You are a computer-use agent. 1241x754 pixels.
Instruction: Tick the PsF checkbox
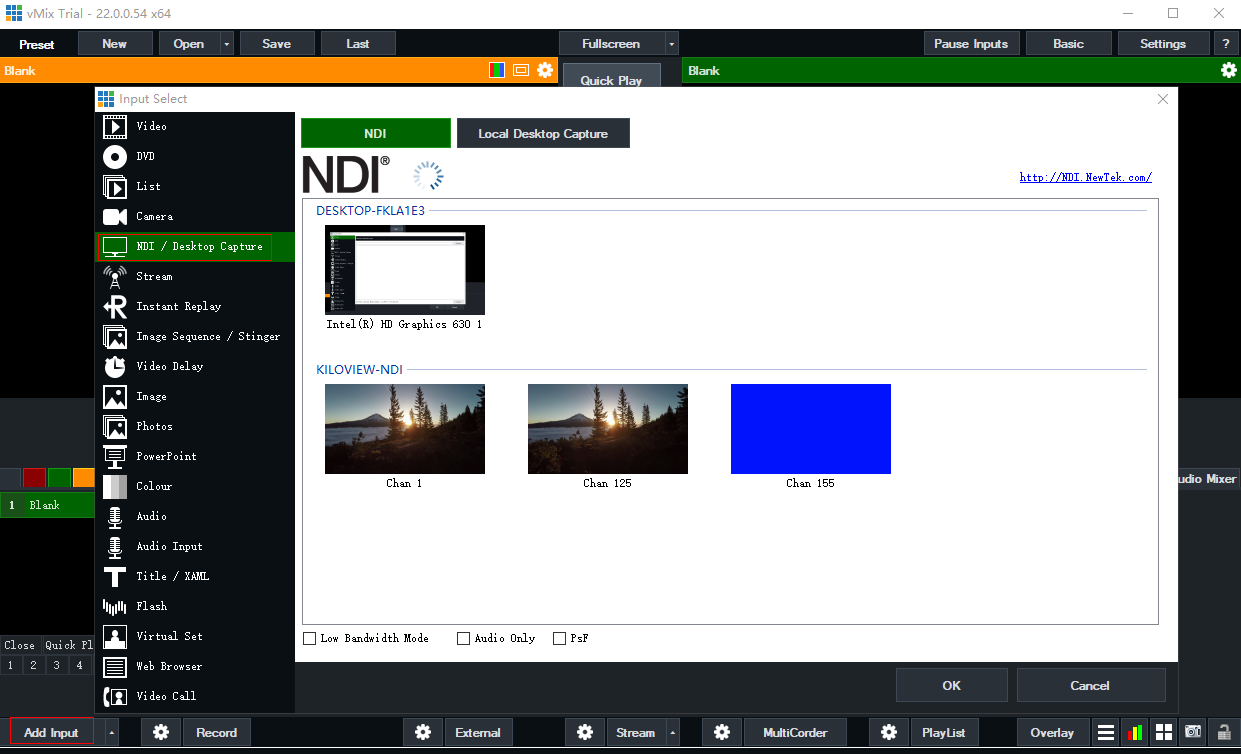559,638
